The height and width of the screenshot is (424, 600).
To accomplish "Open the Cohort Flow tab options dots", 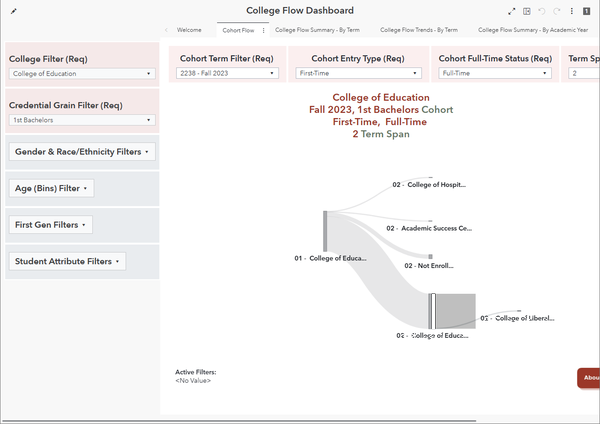I will click(x=263, y=30).
